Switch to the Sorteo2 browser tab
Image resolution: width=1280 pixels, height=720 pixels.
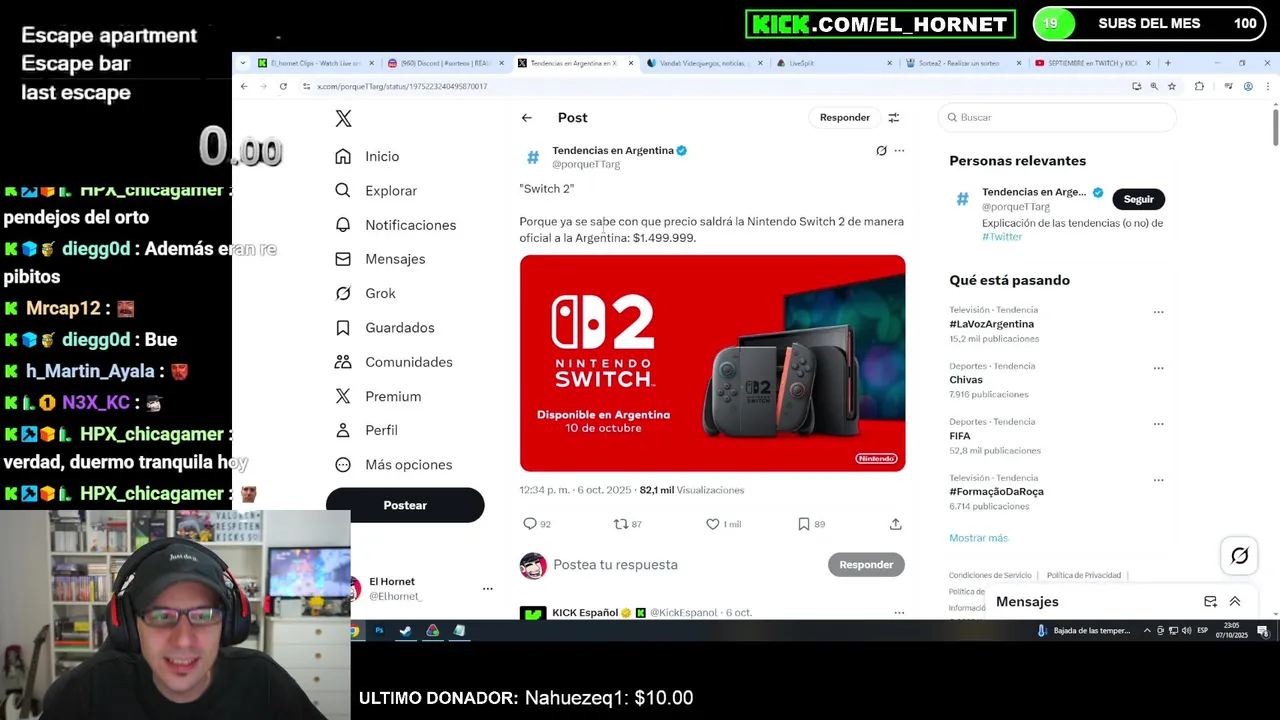[964, 63]
